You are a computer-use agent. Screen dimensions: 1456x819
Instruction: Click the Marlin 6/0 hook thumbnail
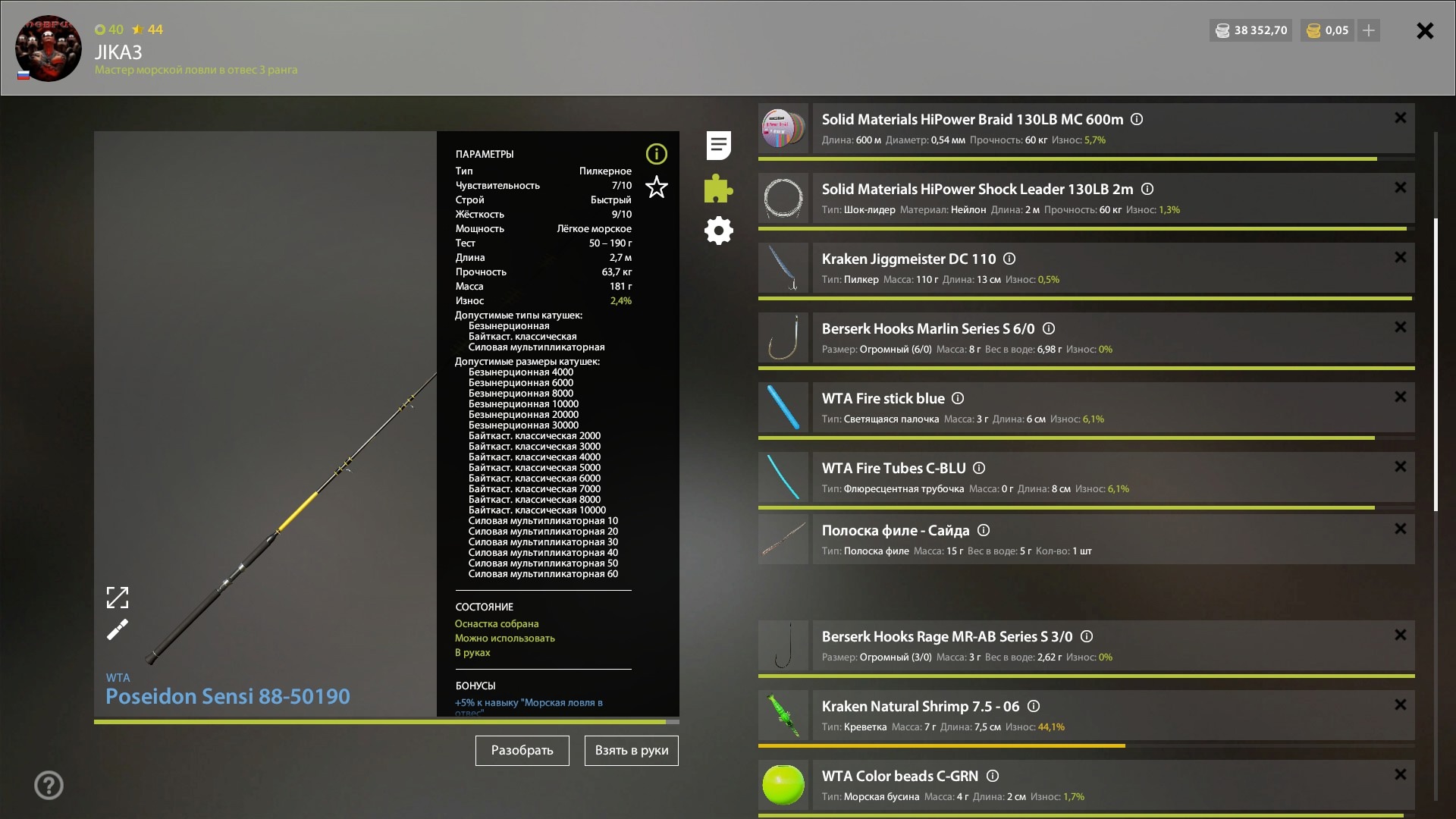coord(783,337)
